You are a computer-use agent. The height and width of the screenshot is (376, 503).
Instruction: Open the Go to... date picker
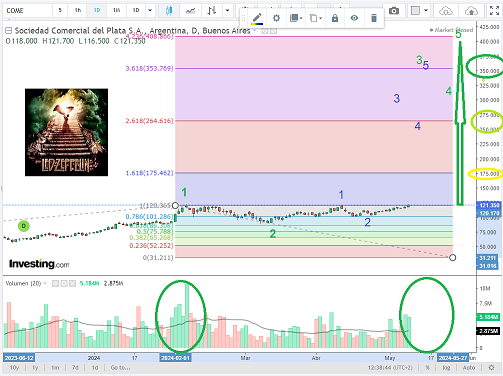tap(120, 368)
